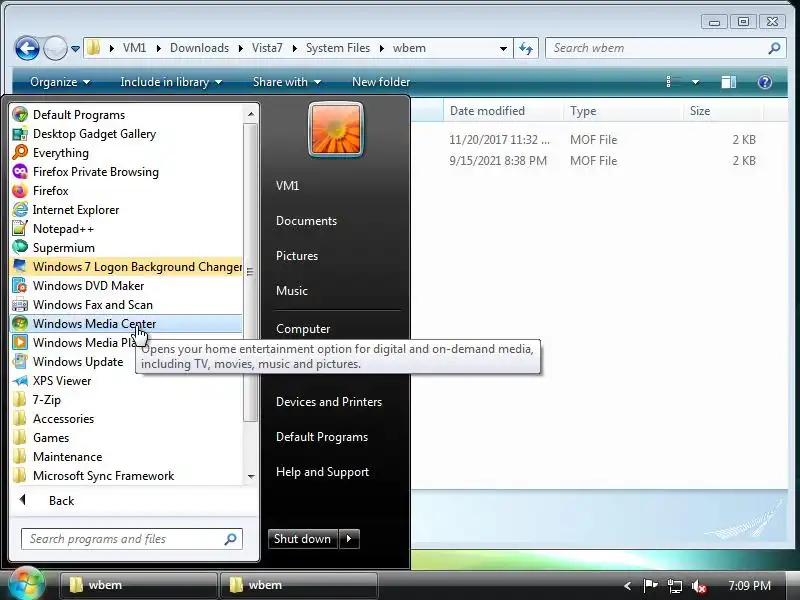Select first wbem taskbar button

pos(138,585)
